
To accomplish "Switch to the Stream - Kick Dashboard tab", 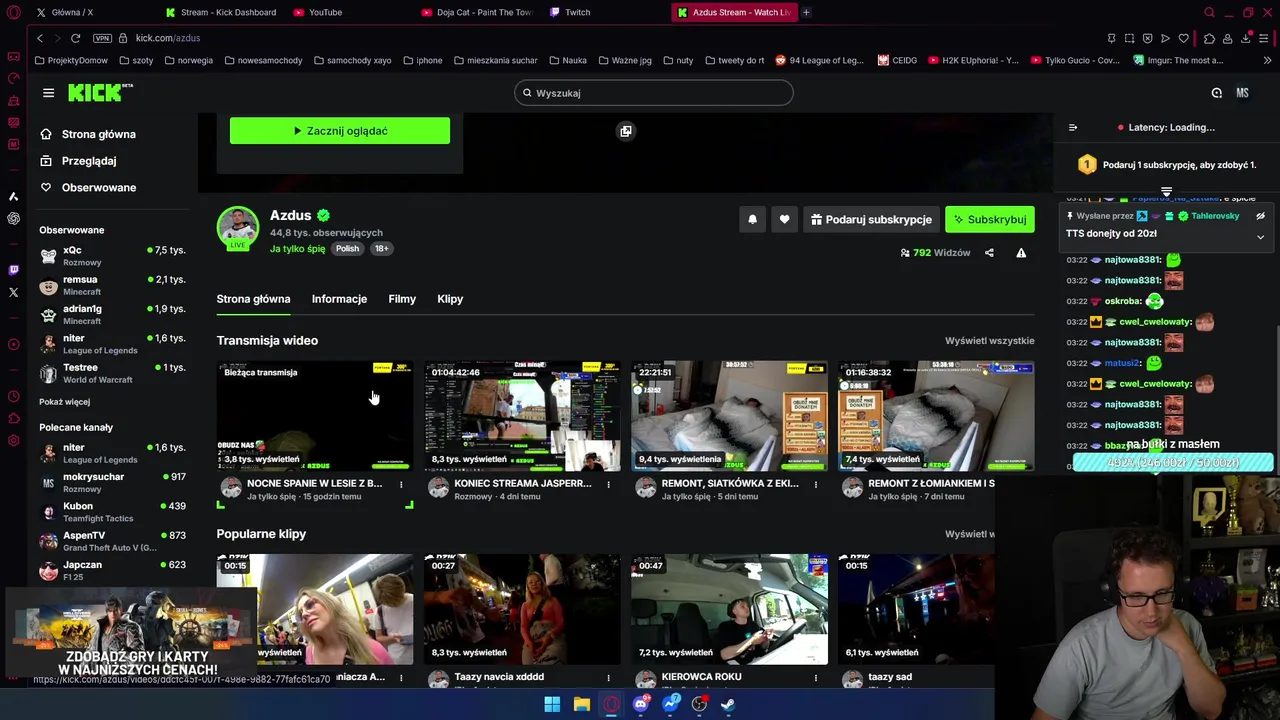I will click(x=220, y=12).
